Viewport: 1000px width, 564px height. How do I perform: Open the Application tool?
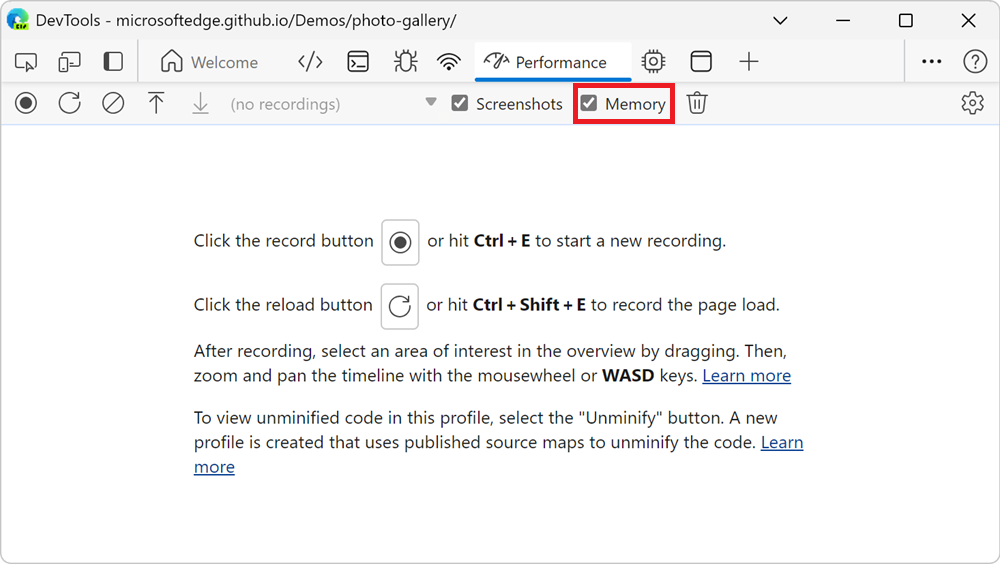(x=701, y=62)
